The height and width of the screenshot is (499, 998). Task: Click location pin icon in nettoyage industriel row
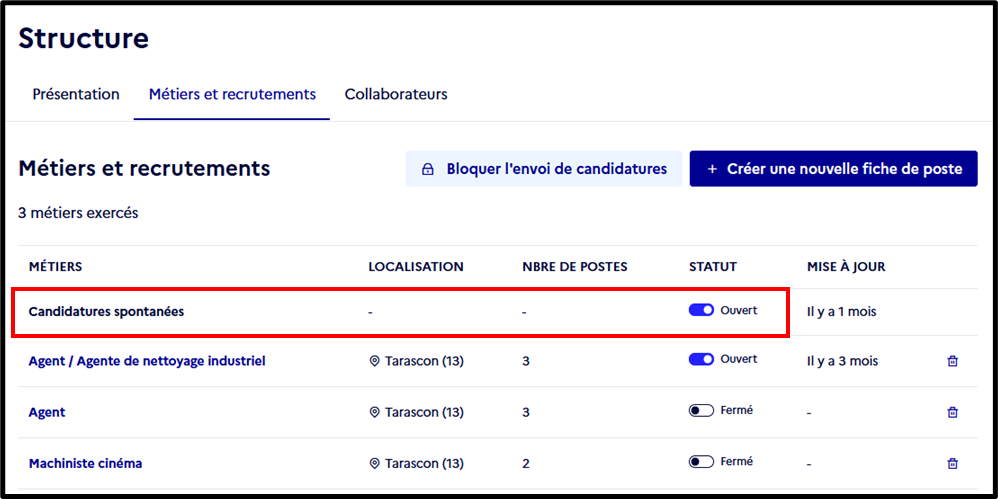click(374, 362)
